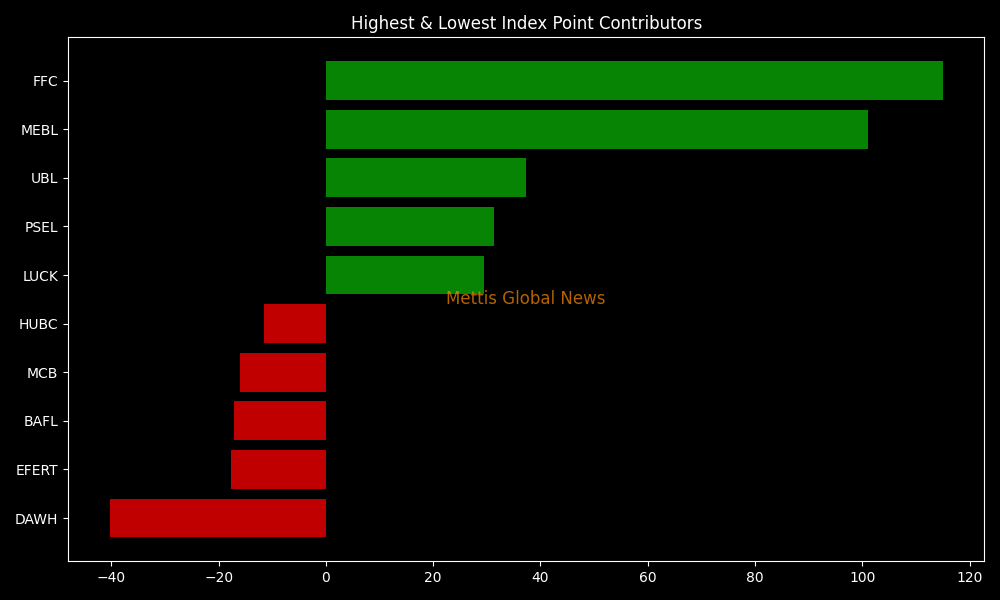Screen dimensions: 1000x600
Task: Click the MCB axis label
Action: (42, 373)
